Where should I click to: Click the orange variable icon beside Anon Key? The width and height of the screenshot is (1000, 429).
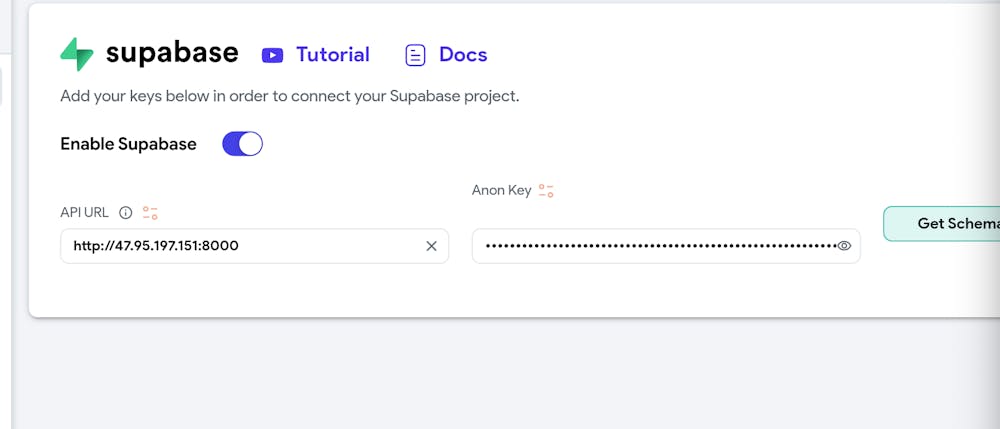point(546,191)
